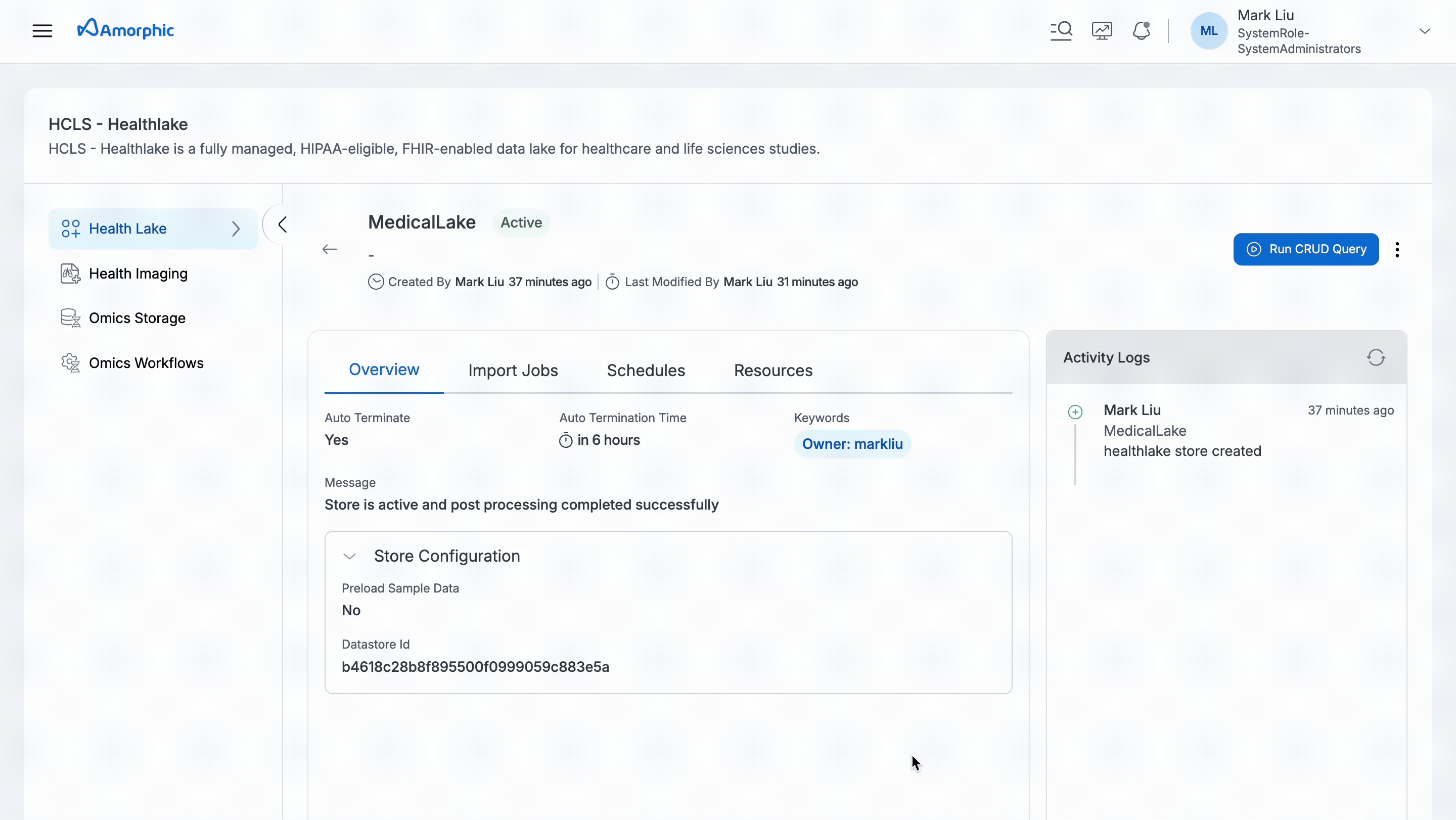Click the Active status badge

click(521, 222)
